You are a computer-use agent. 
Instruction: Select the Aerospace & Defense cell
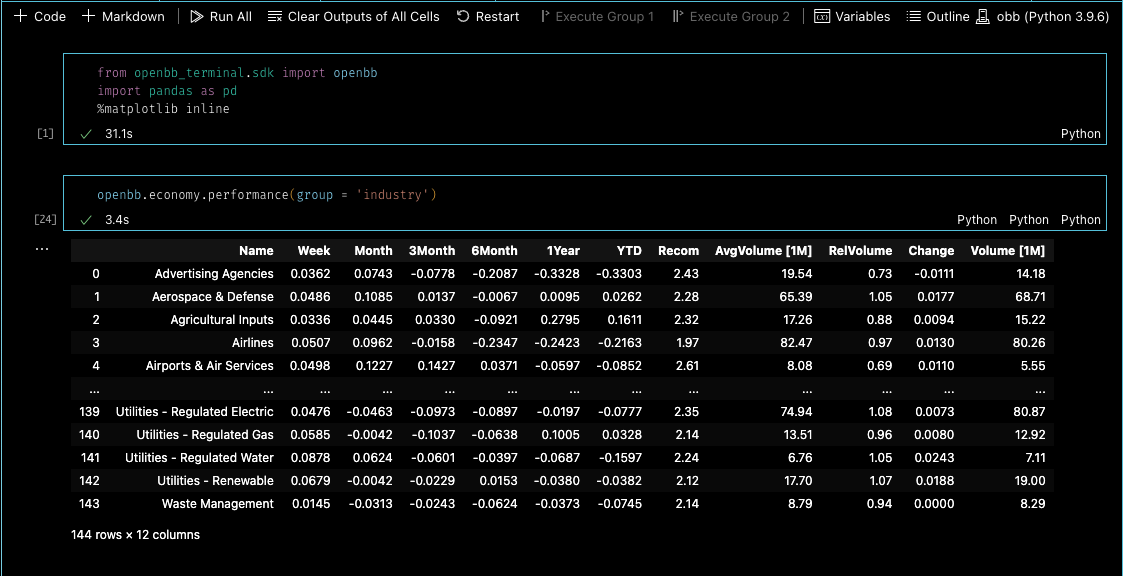click(x=213, y=297)
